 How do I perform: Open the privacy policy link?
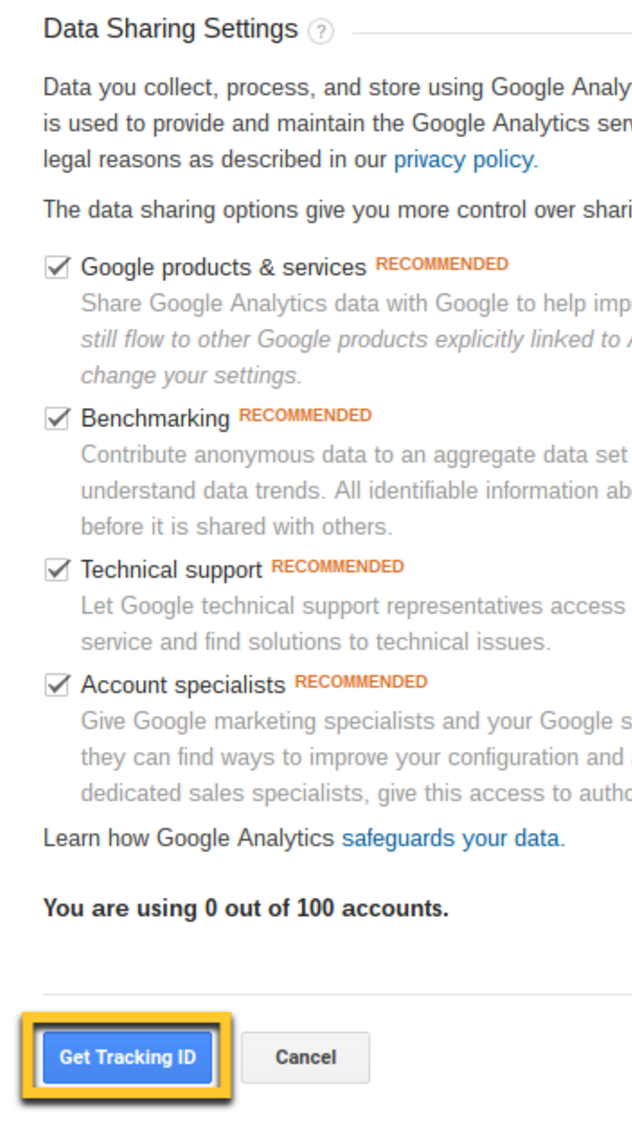click(465, 160)
